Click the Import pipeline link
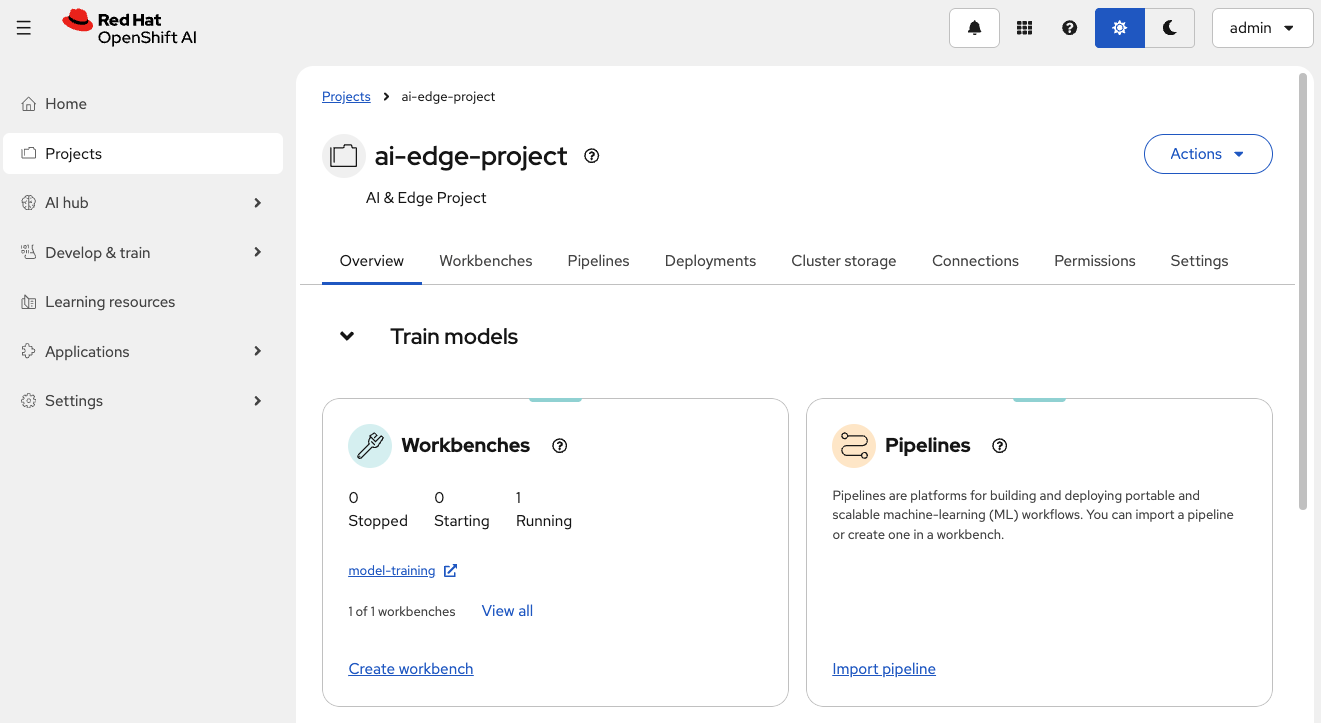1321x723 pixels. coord(883,669)
